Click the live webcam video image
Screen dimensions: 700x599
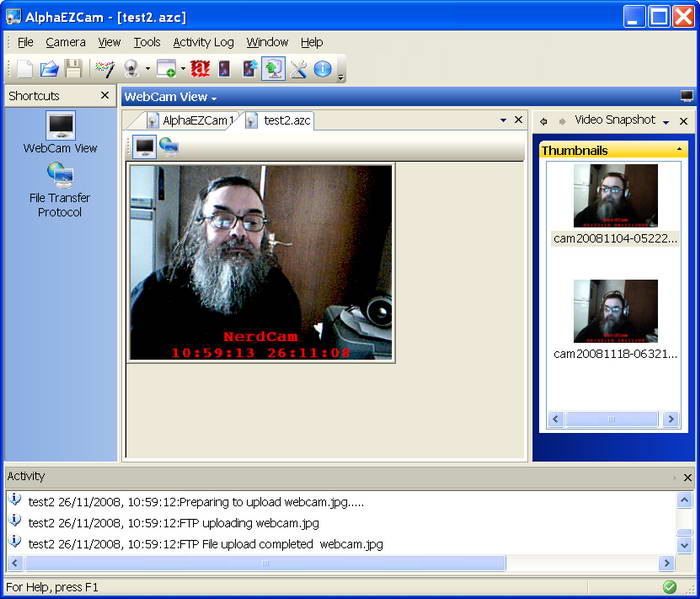point(261,263)
